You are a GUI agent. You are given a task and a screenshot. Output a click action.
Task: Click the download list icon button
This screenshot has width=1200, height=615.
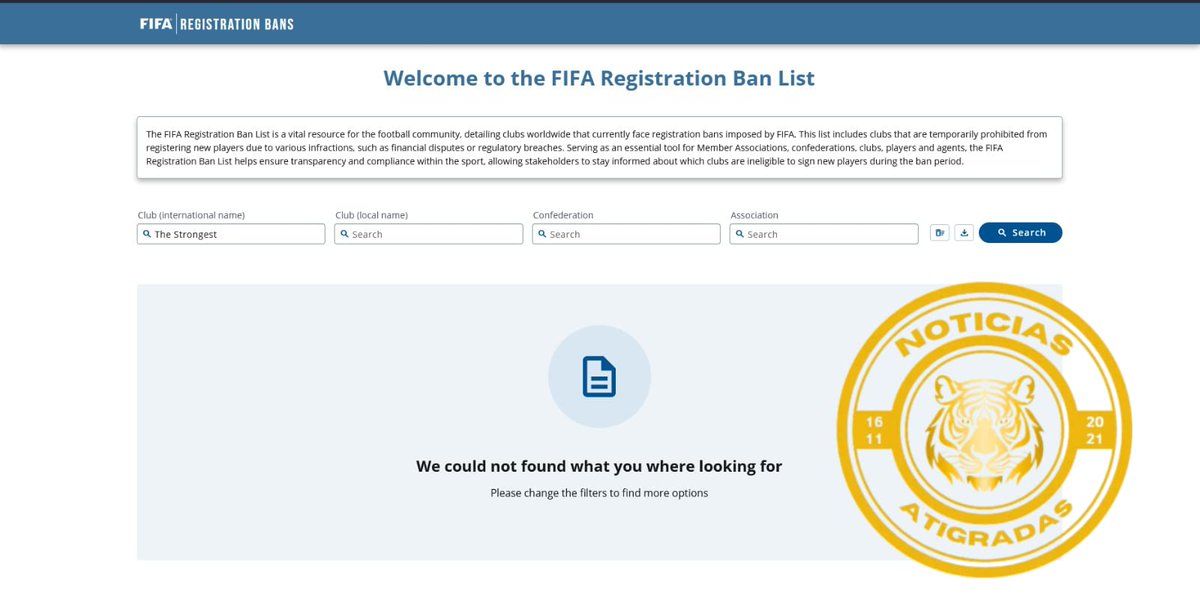(964, 233)
